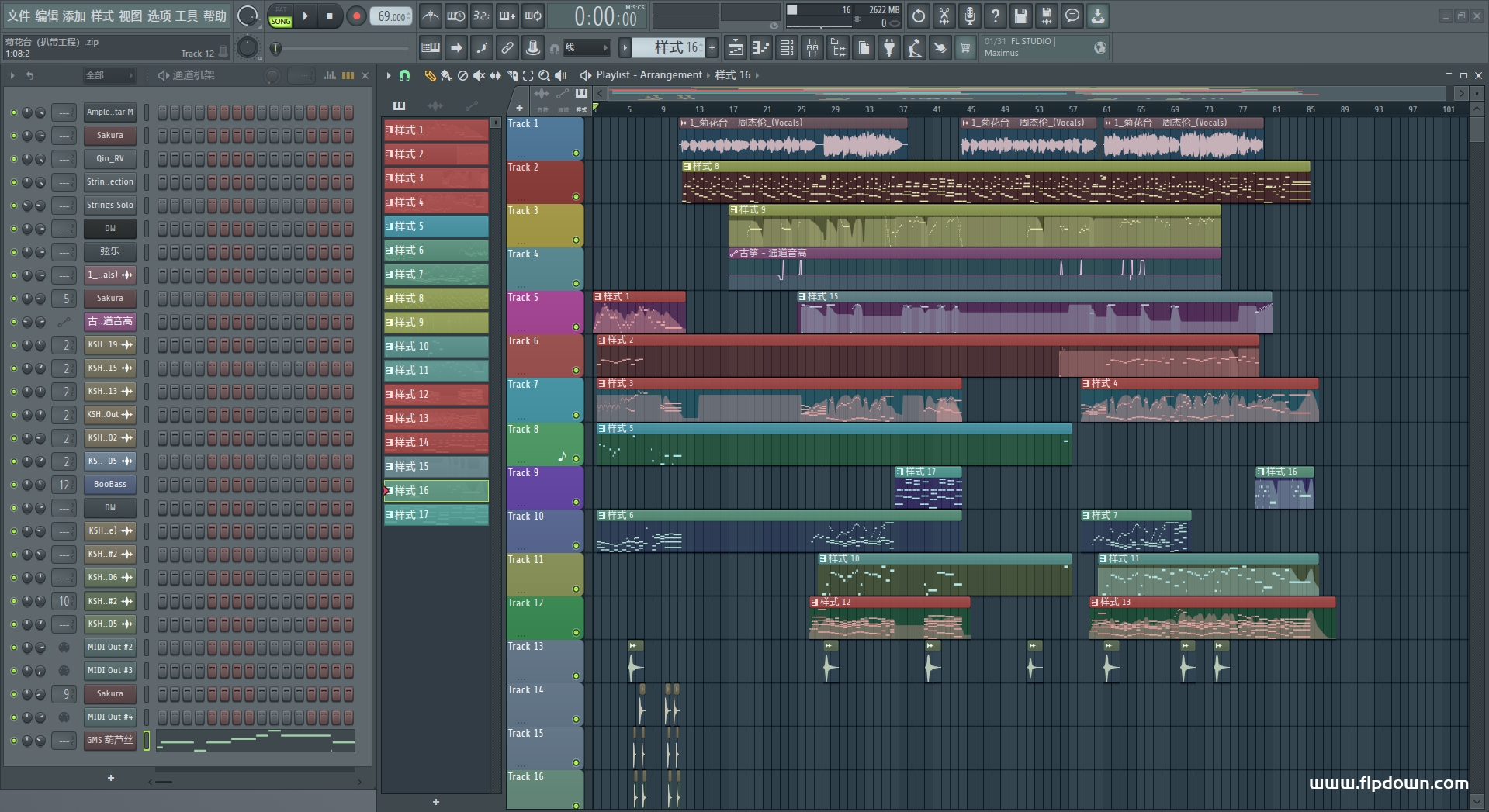The width and height of the screenshot is (1489, 812).
Task: Open the 视图 menu
Action: (x=130, y=16)
